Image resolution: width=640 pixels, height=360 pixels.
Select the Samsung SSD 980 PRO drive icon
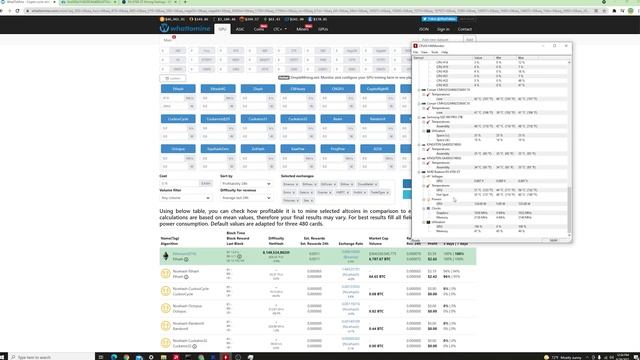[424, 117]
